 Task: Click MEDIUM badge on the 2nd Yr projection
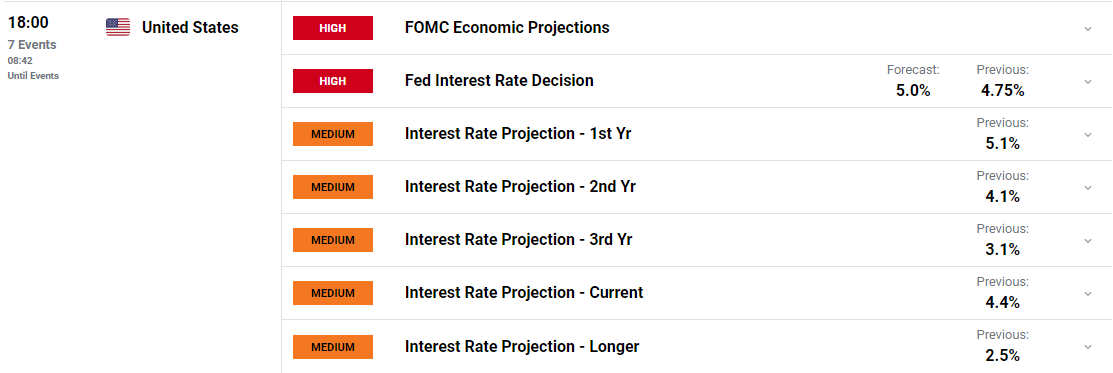coord(333,187)
